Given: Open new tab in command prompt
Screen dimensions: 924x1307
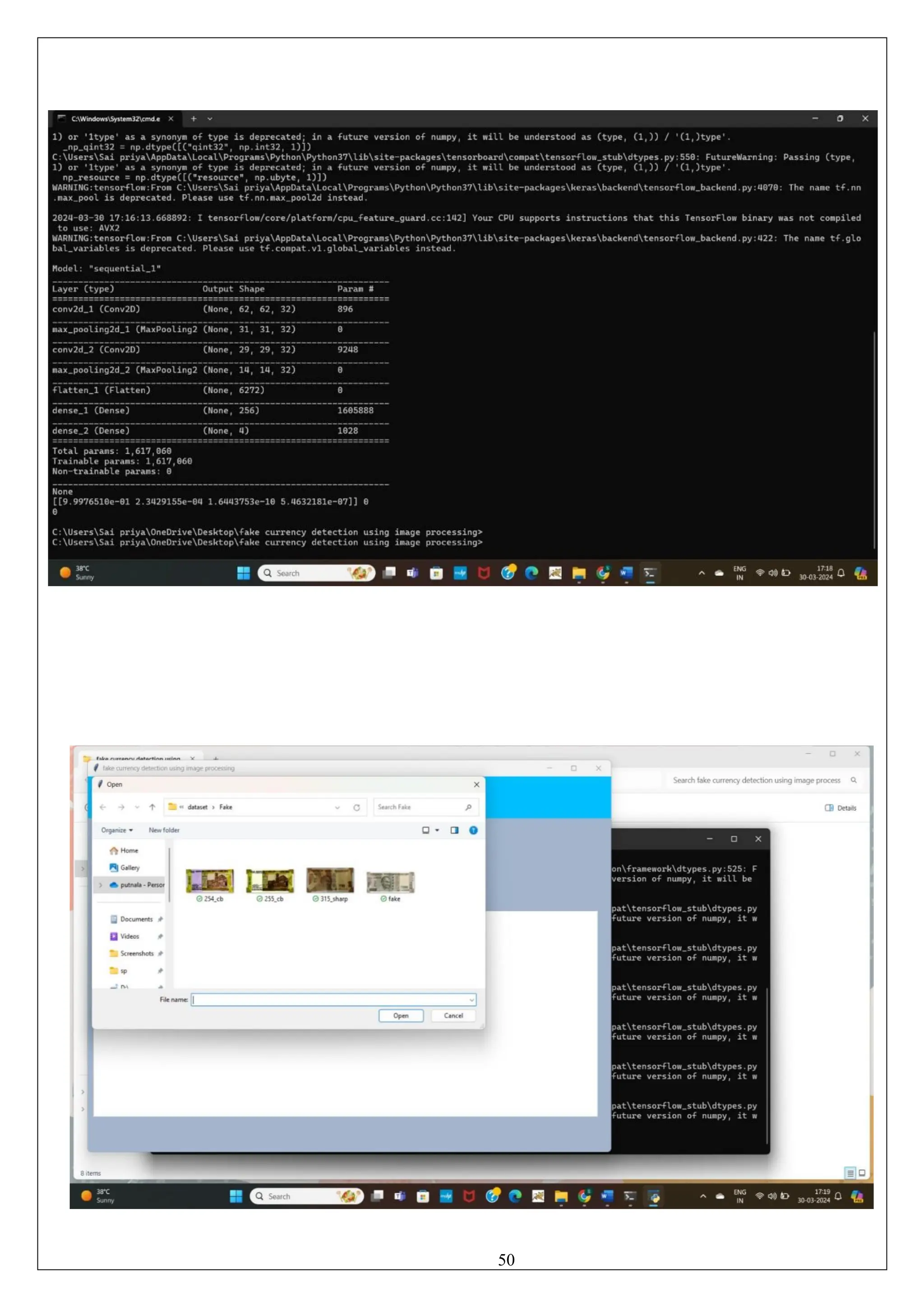Looking at the screenshot, I should pos(194,118).
